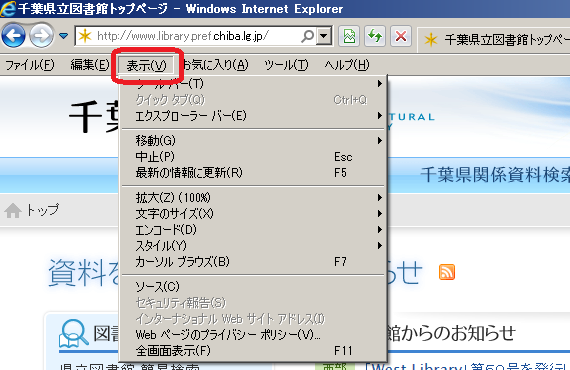
Task: Expand the スタイル(Y) submenu
Action: pos(253,246)
